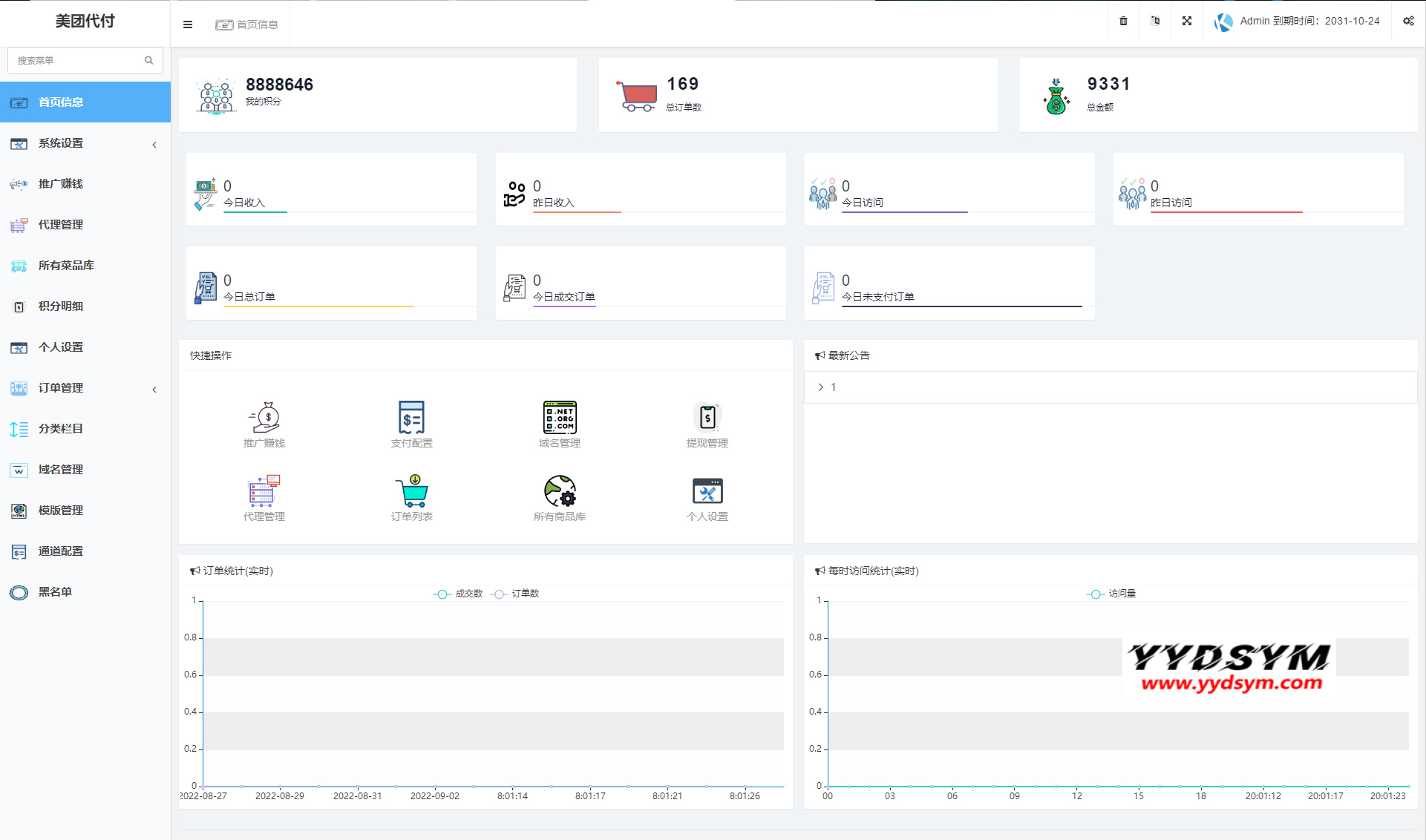1426x840 pixels.
Task: Toggle 访问量 series in visits chart legend
Action: tap(1111, 594)
